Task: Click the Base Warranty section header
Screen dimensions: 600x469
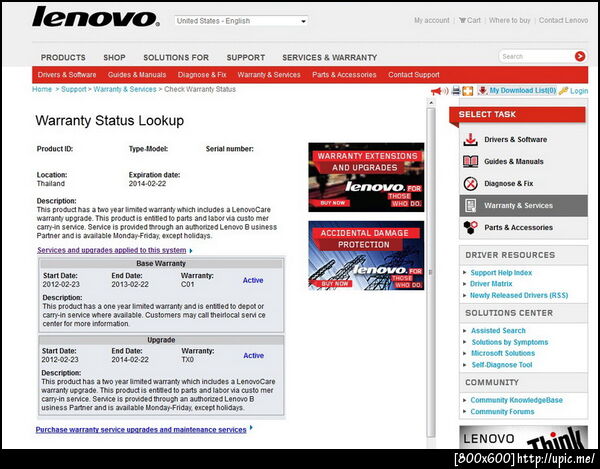Action: click(161, 263)
